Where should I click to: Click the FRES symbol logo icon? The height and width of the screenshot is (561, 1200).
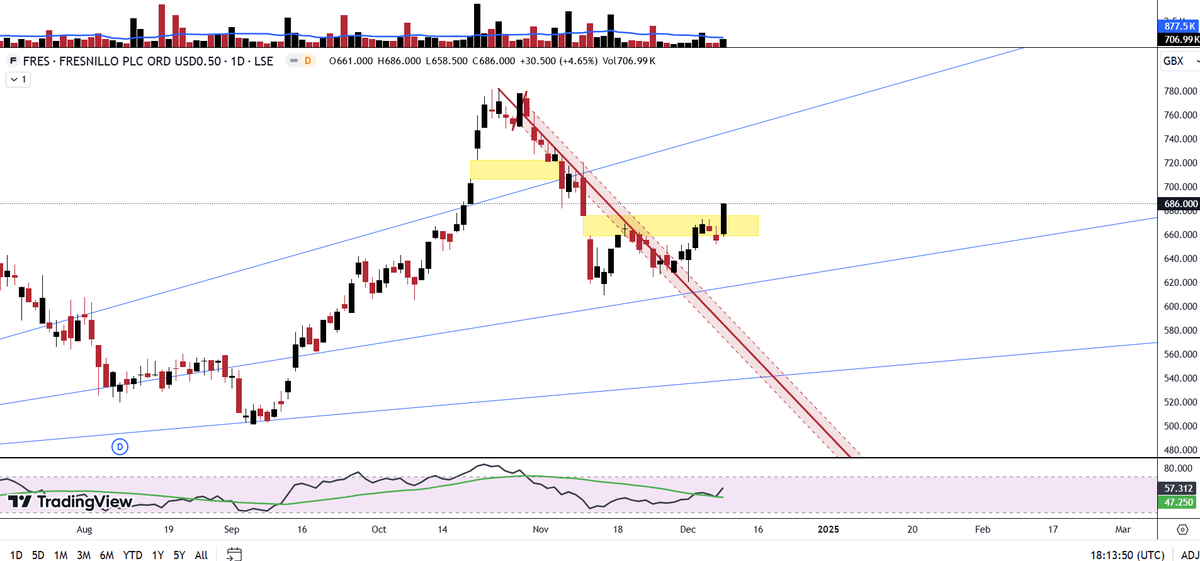tap(13, 61)
